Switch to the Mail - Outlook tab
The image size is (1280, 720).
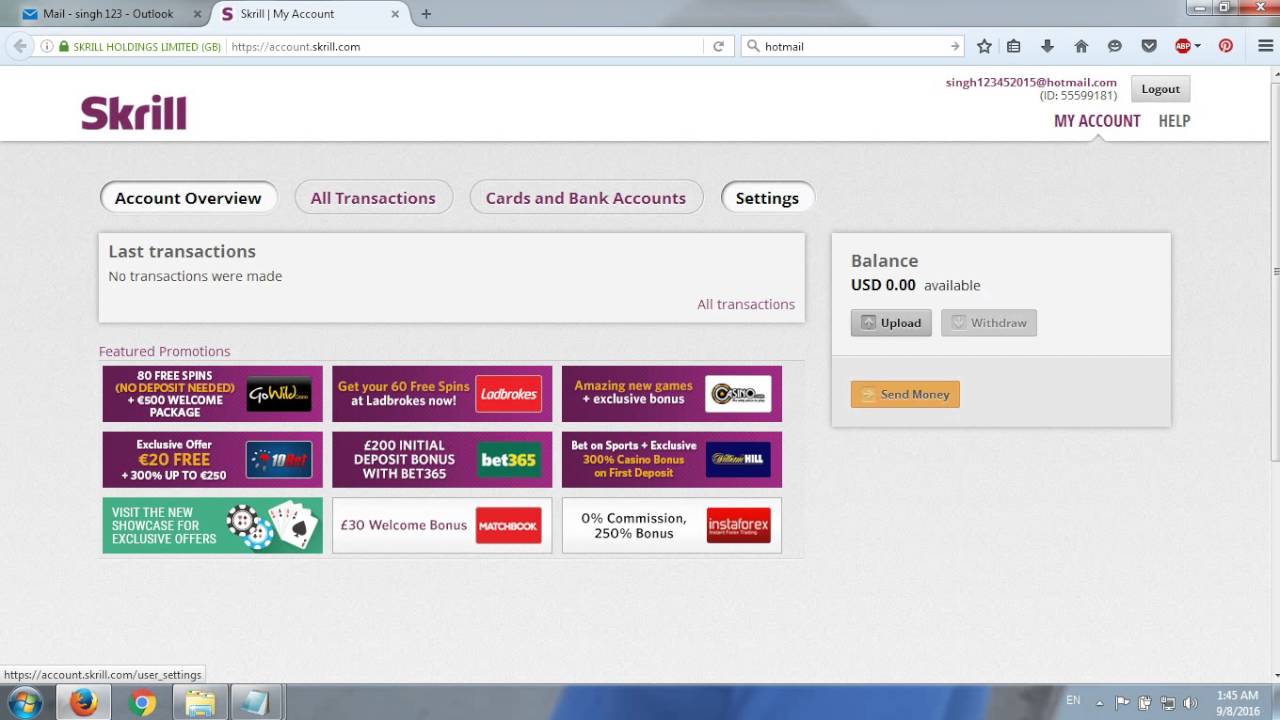click(108, 14)
